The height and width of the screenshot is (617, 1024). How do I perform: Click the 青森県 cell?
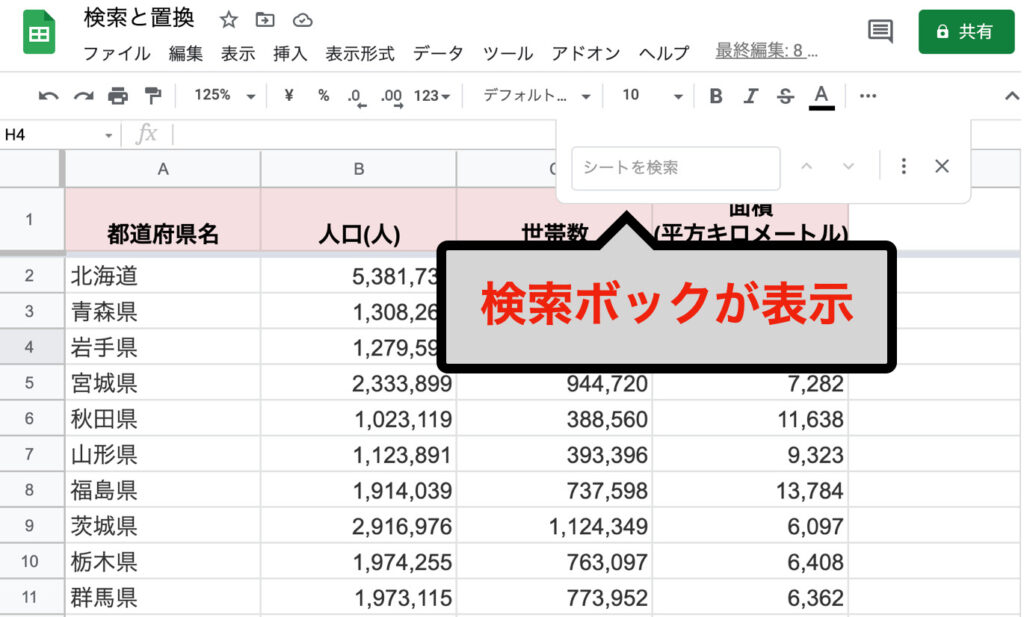click(163, 311)
